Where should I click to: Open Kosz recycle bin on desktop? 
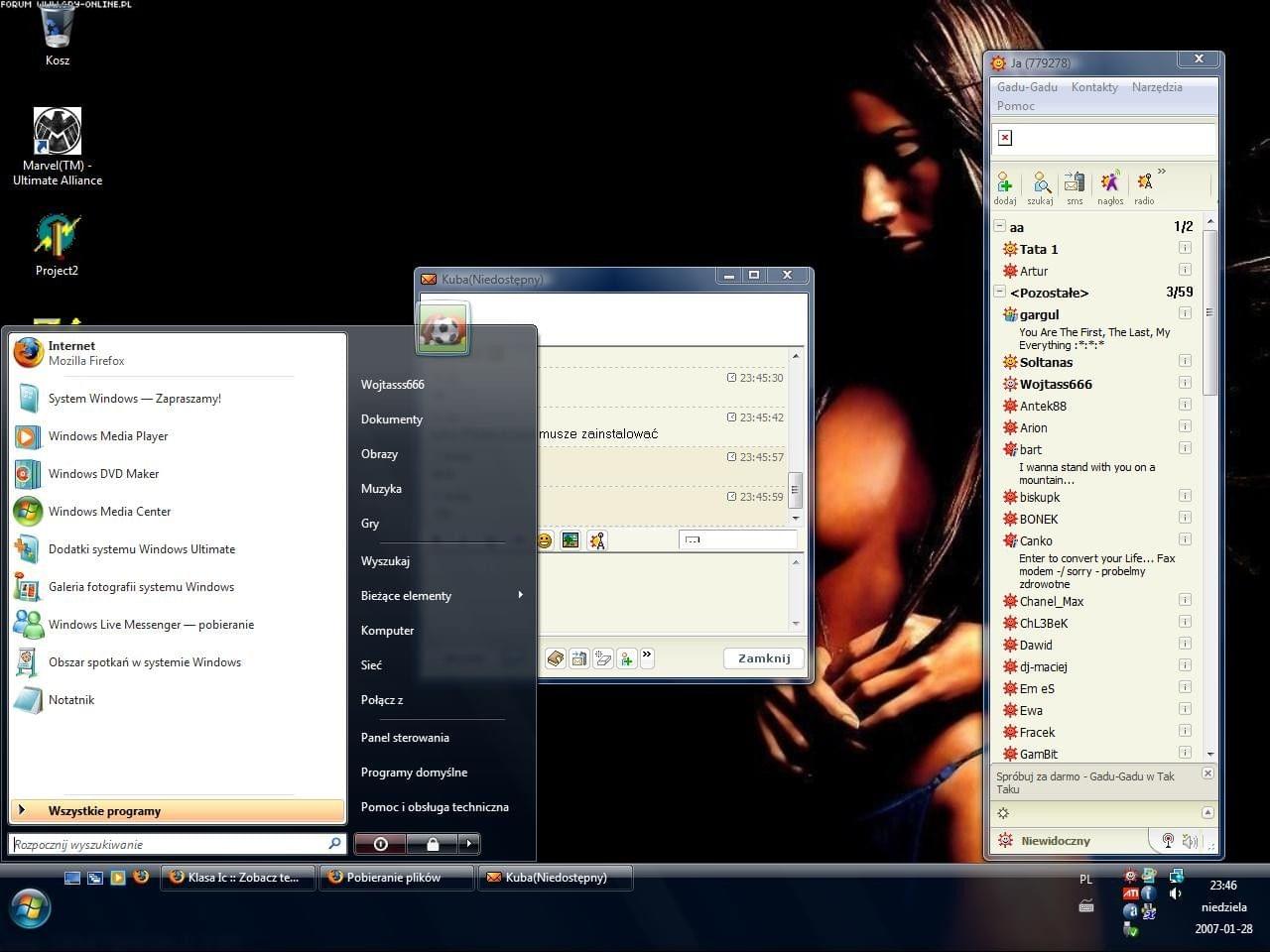[x=58, y=34]
